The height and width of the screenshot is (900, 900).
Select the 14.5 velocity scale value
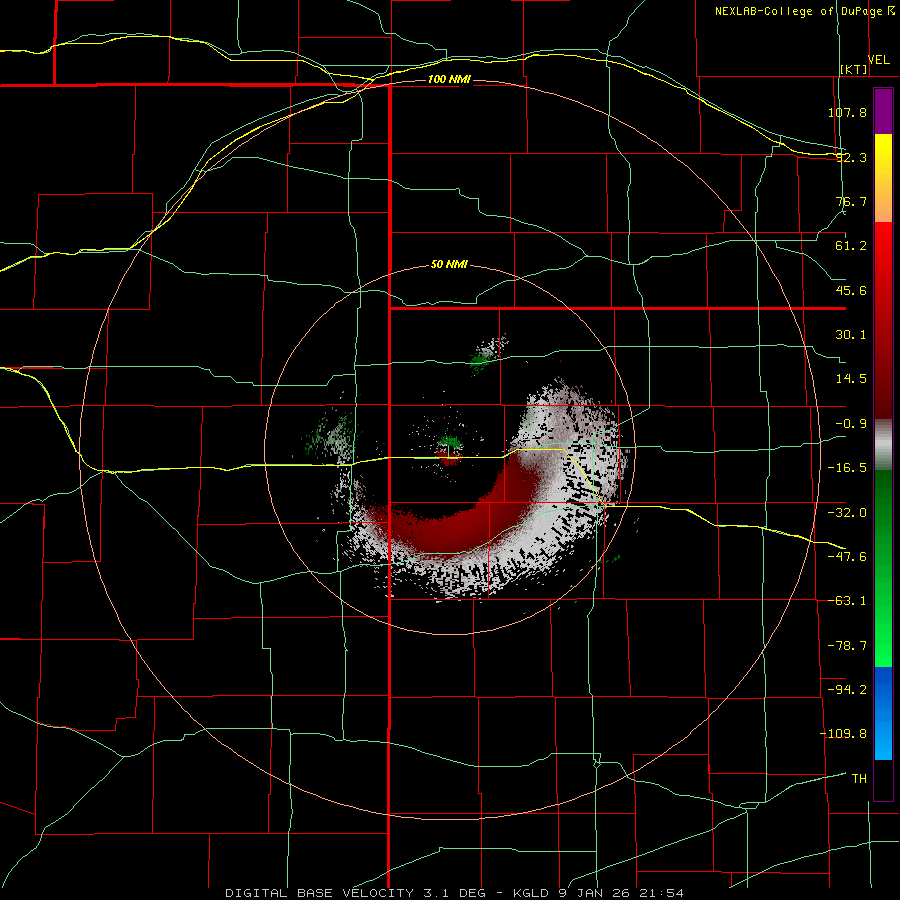[x=851, y=379]
